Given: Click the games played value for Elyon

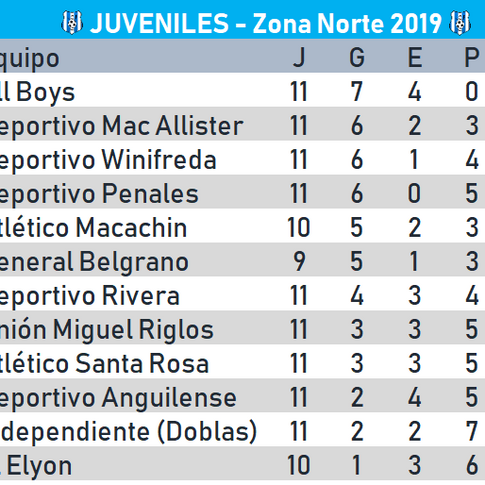Looking at the screenshot, I should tap(299, 465).
